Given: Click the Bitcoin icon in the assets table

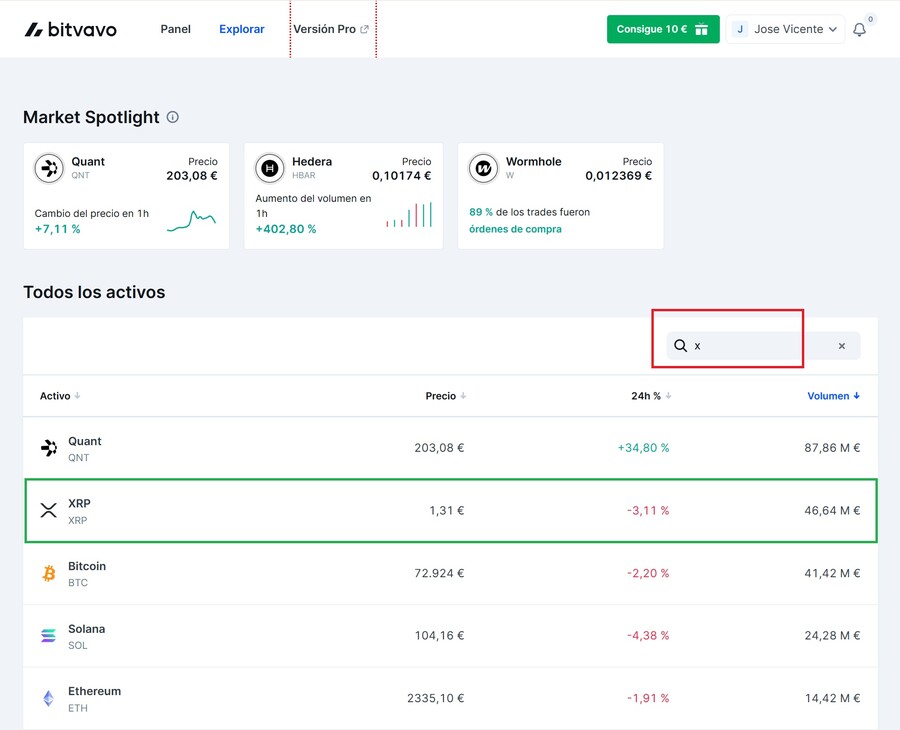Looking at the screenshot, I should click(49, 573).
